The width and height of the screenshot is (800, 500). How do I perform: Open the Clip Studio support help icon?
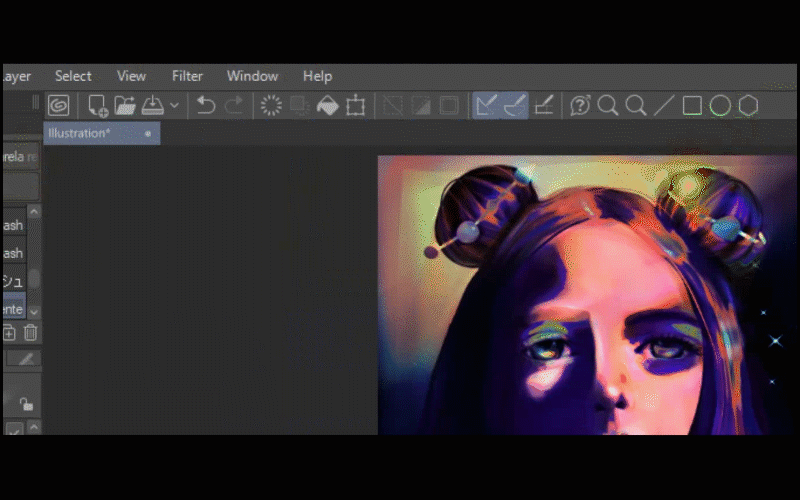580,105
